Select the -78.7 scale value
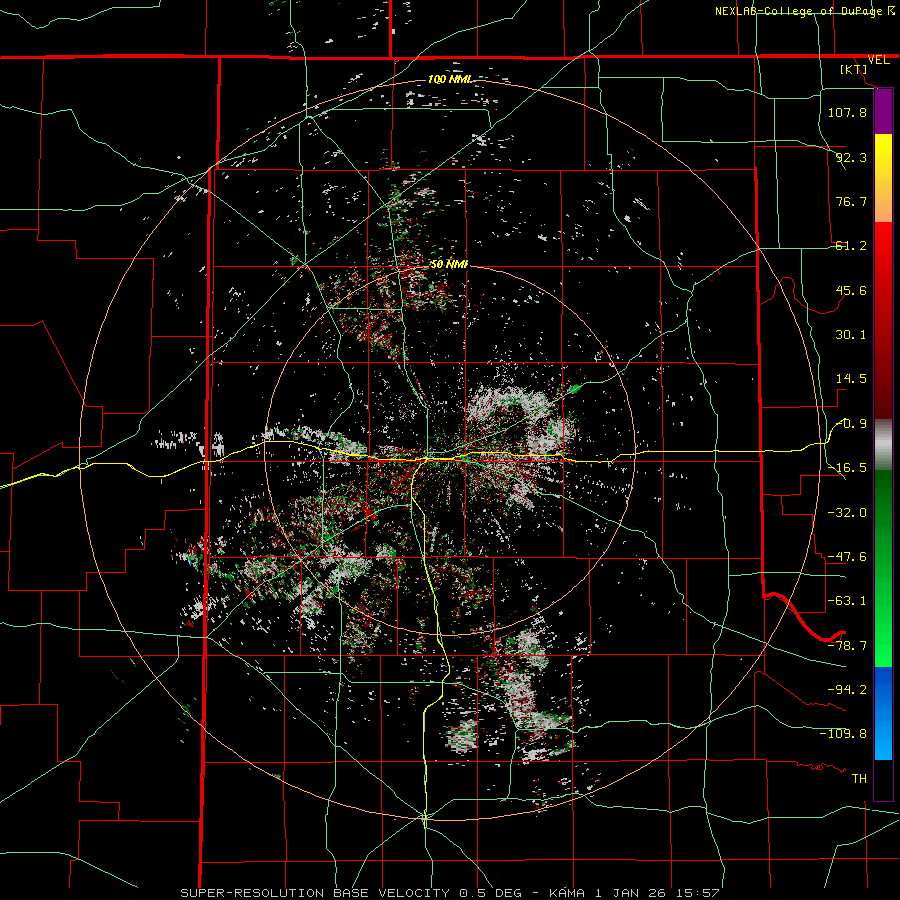Screen dimensions: 900x900 [x=847, y=646]
